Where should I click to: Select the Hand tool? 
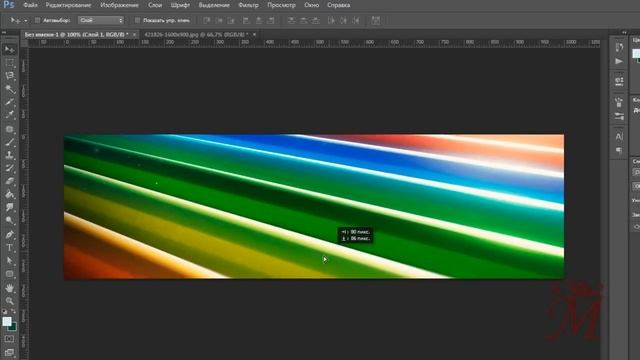[9, 288]
